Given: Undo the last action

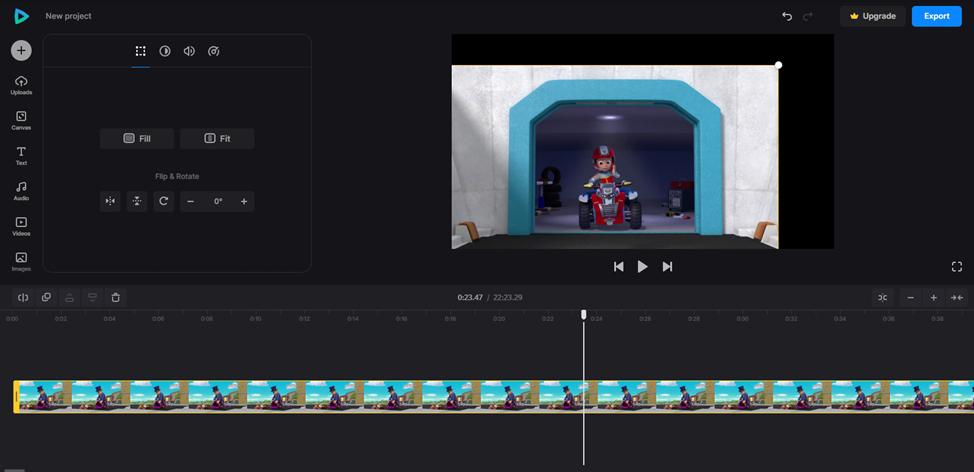Looking at the screenshot, I should (x=787, y=16).
